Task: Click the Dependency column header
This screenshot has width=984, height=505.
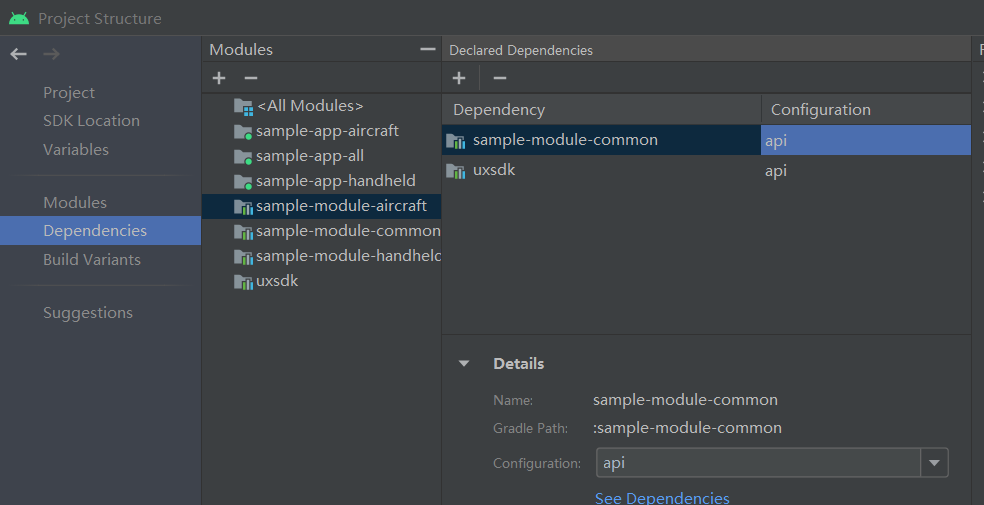Action: [600, 110]
